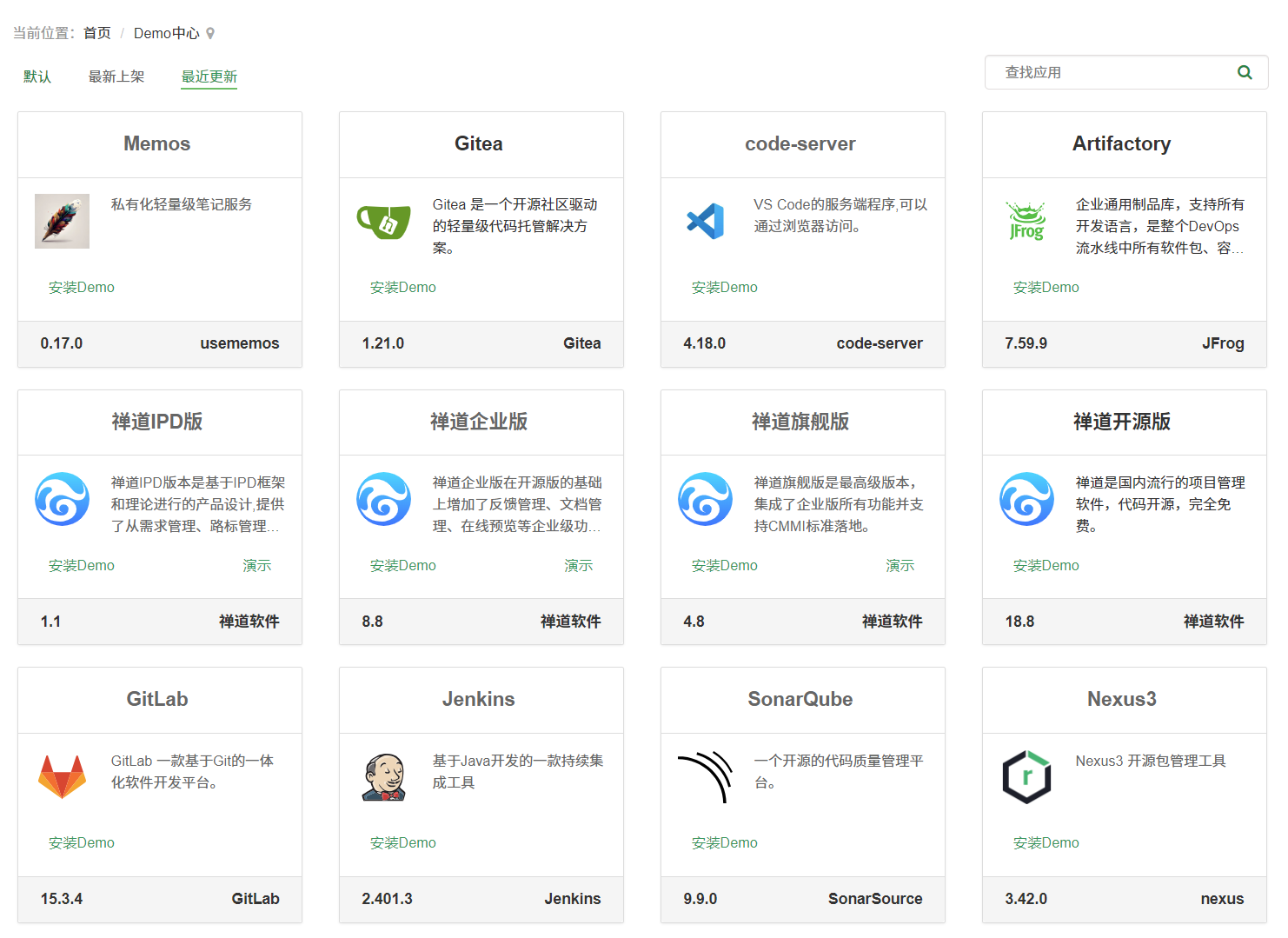Click the Jenkins butler icon

383,776
